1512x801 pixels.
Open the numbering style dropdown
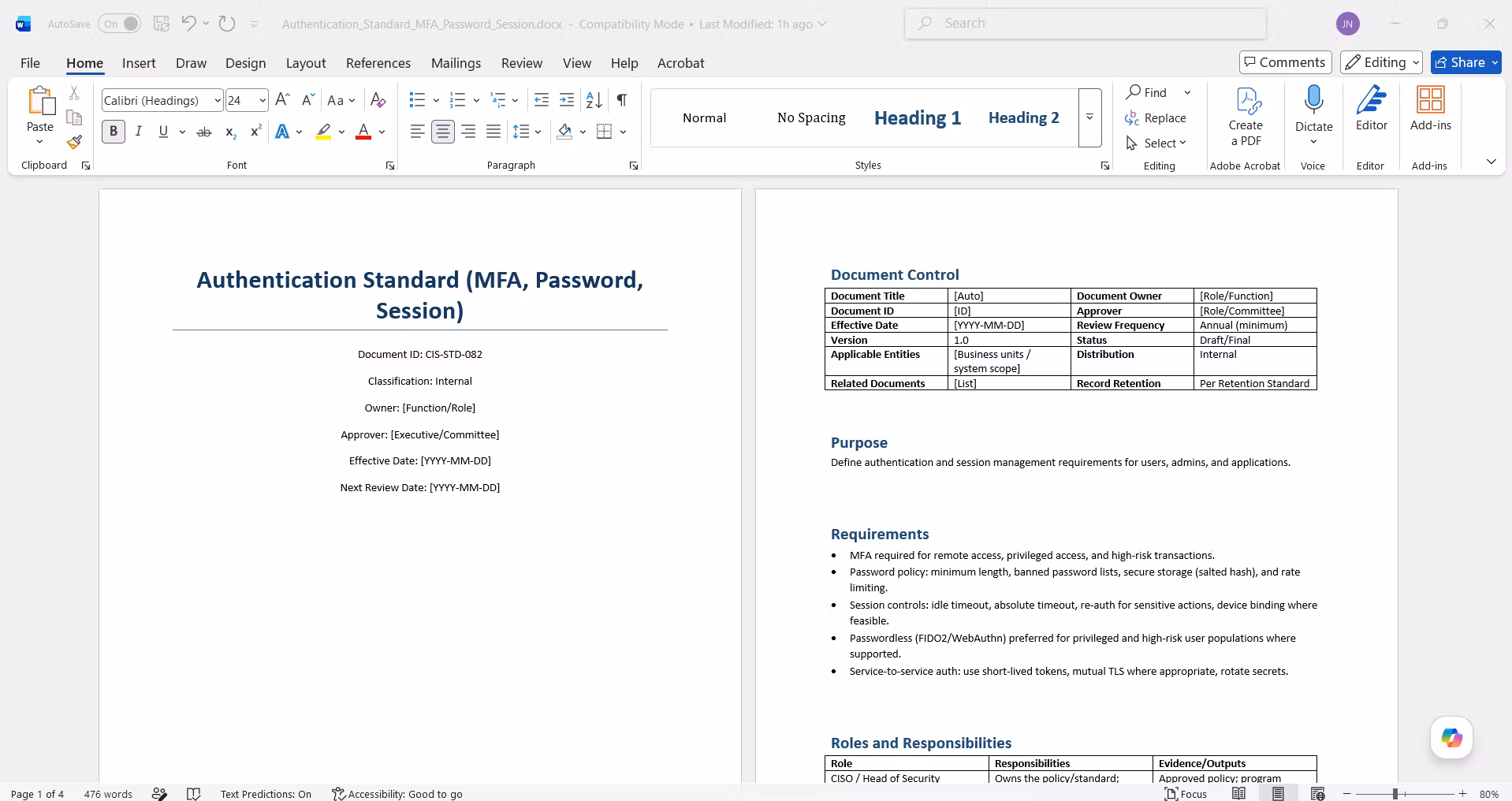(476, 100)
